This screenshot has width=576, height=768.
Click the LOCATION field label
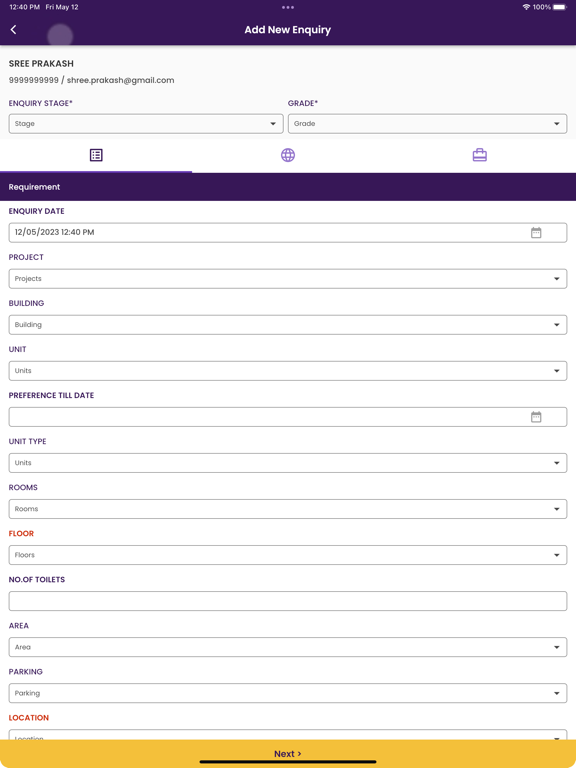(29, 718)
